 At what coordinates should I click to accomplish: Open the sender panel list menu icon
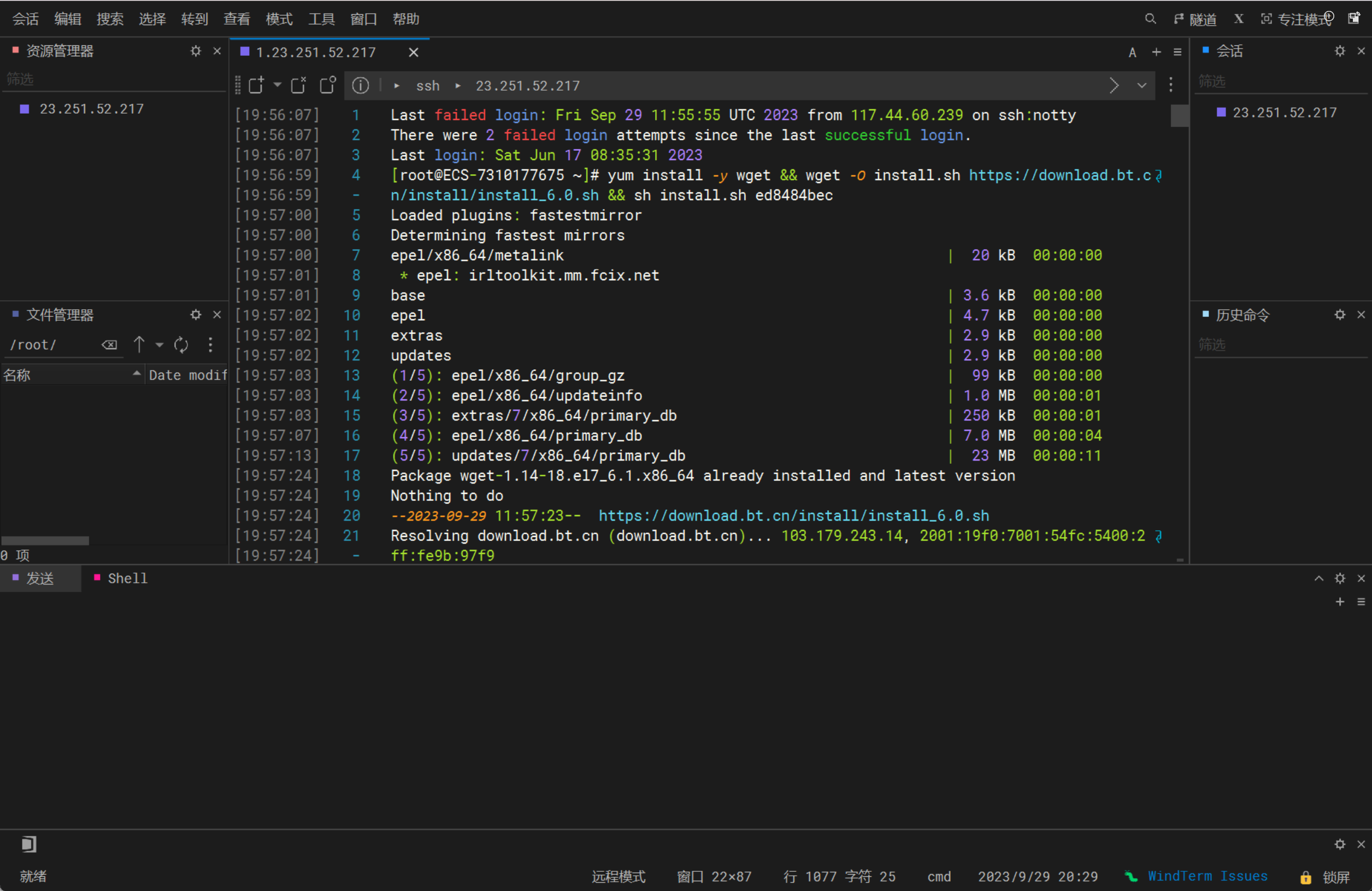(x=1361, y=601)
